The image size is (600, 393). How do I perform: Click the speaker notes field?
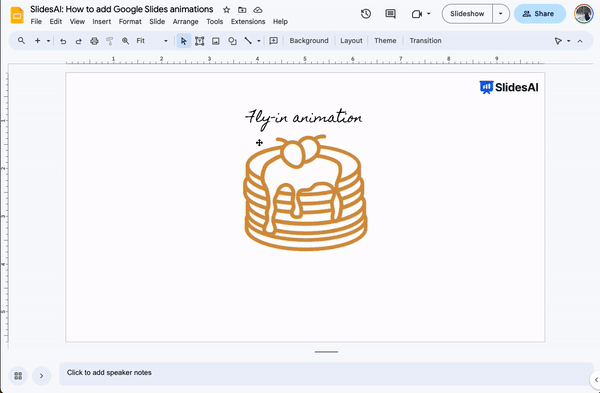[326, 373]
